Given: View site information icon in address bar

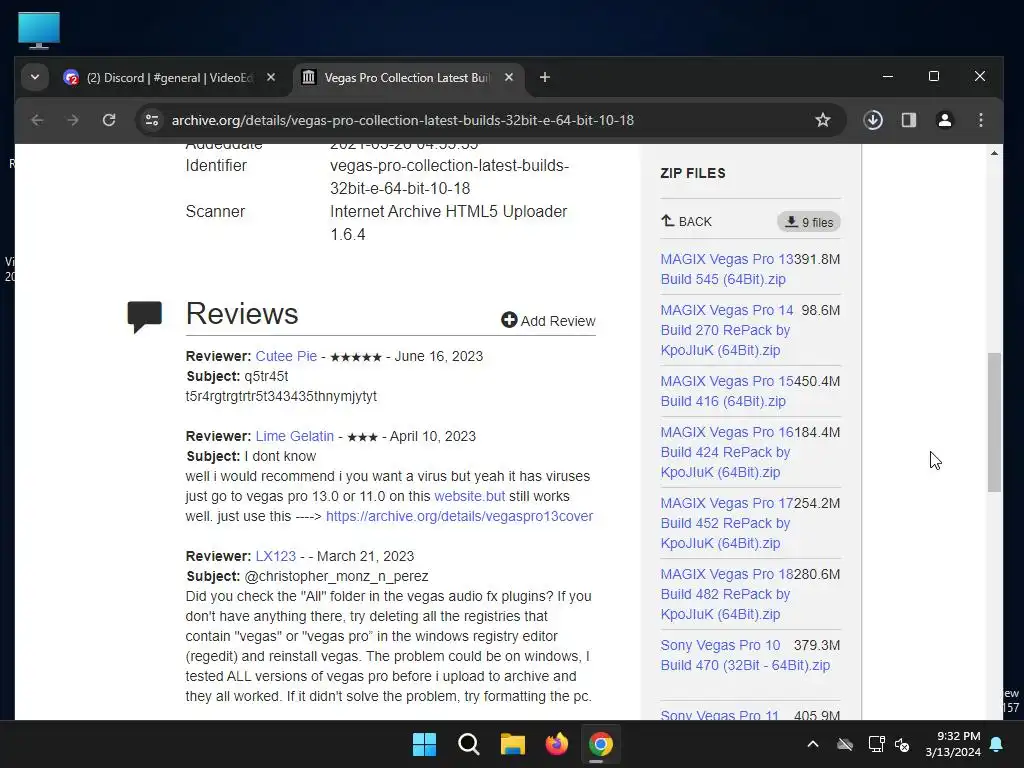Looking at the screenshot, I should point(152,120).
